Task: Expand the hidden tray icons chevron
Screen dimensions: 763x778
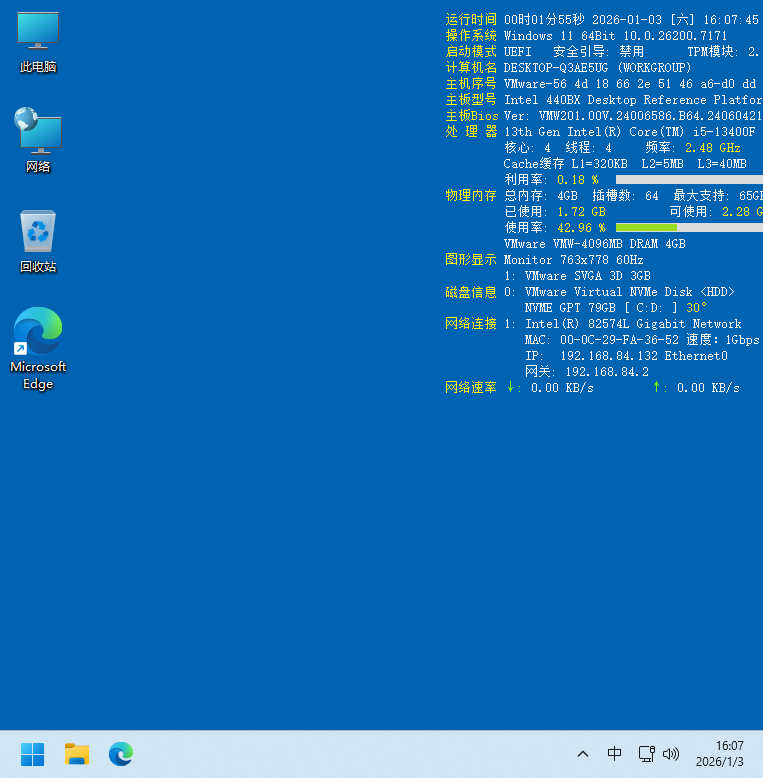Action: tap(583, 754)
